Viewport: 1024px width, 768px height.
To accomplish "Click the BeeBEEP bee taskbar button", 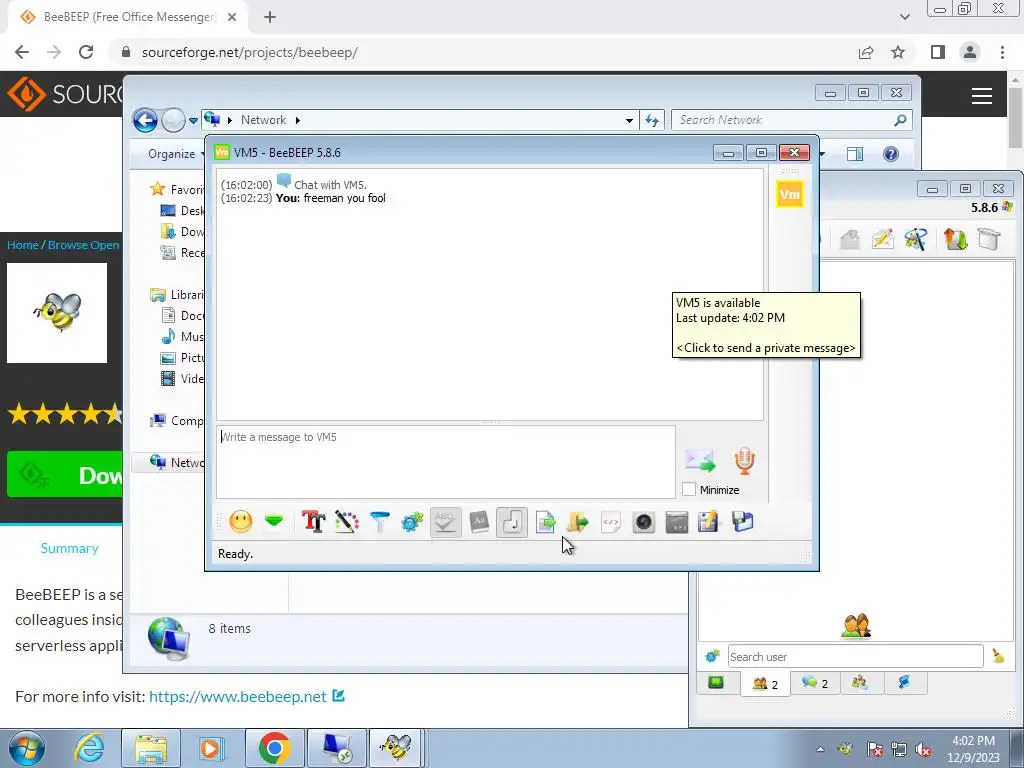I will pyautogui.click(x=395, y=748).
